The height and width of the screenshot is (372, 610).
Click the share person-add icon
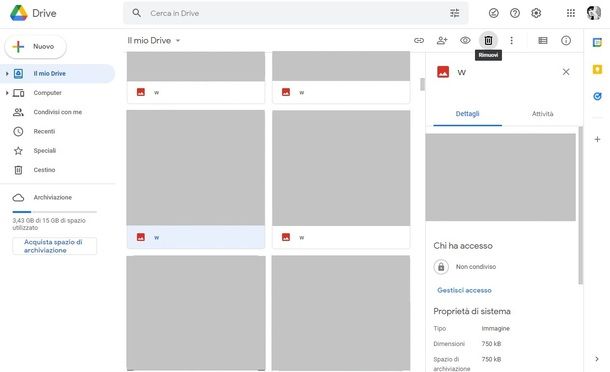442,40
